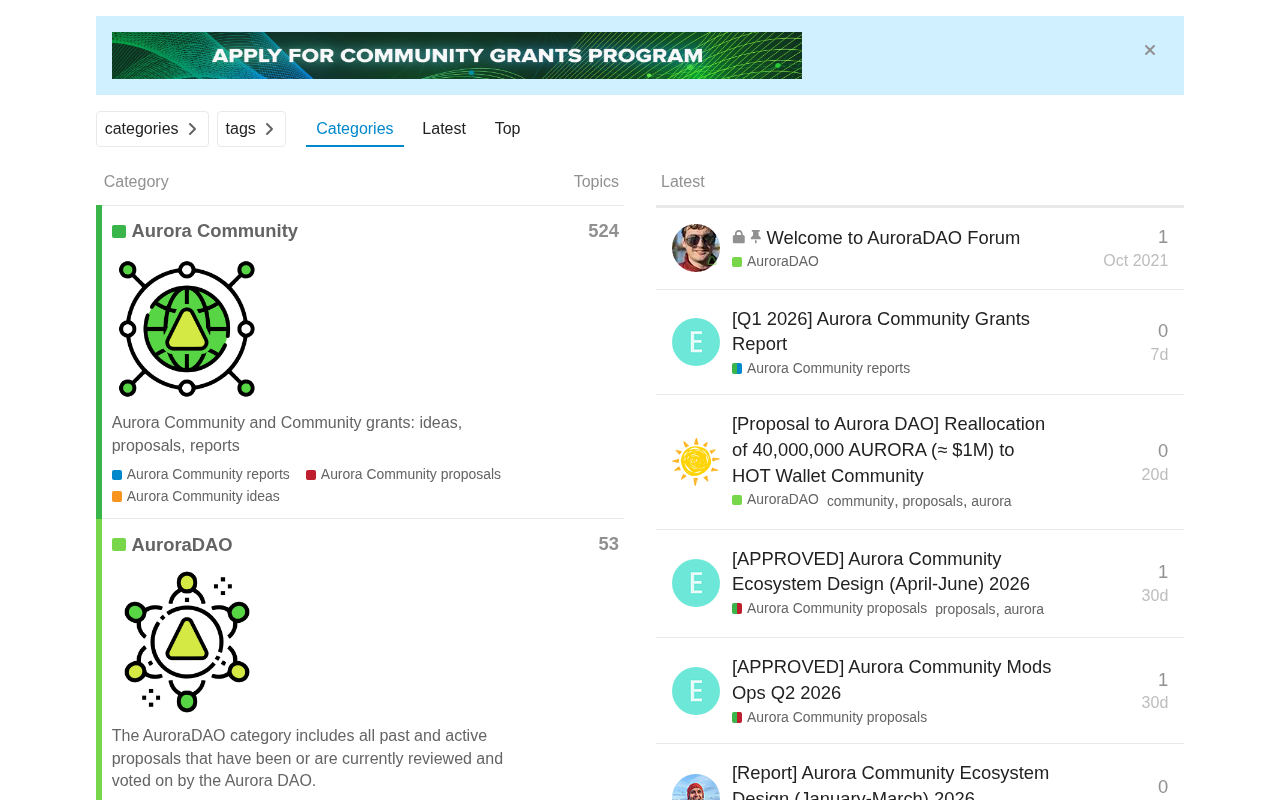Open the 40,000,000 AURORA reallocation proposal
This screenshot has width=1280, height=800.
click(888, 450)
